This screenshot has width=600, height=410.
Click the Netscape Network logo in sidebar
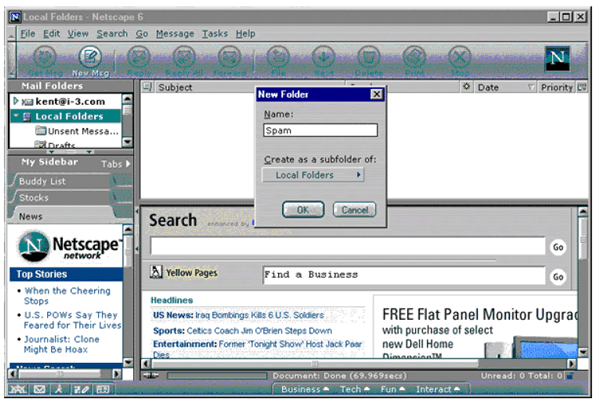pyautogui.click(x=68, y=247)
